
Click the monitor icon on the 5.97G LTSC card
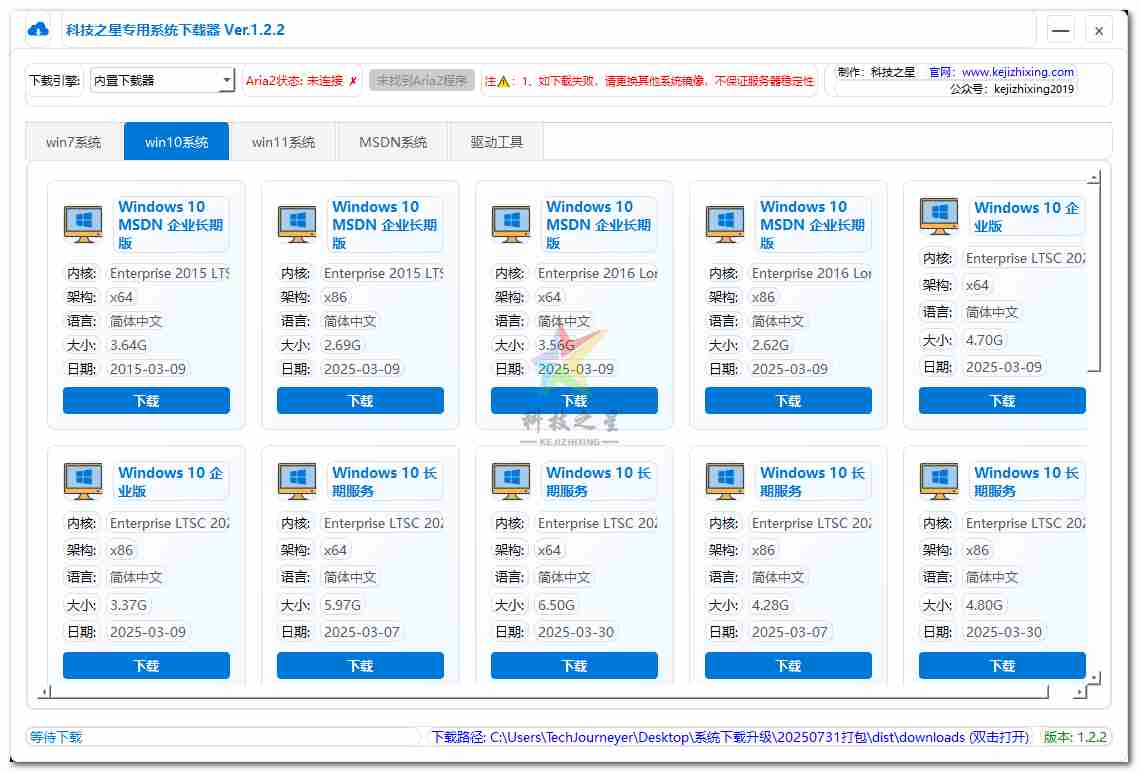point(297,481)
